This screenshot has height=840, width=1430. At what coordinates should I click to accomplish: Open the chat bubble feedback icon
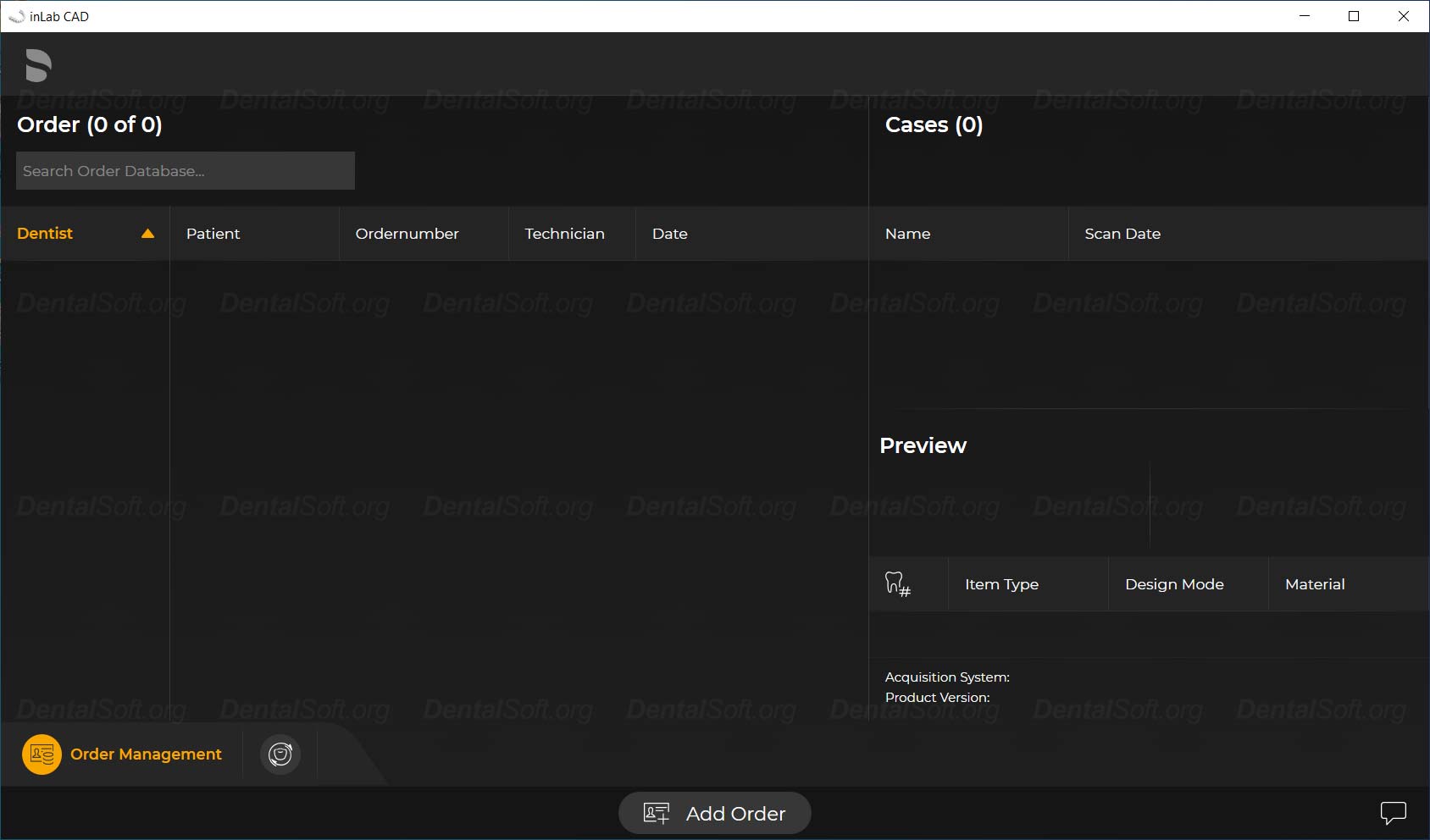(x=1393, y=813)
